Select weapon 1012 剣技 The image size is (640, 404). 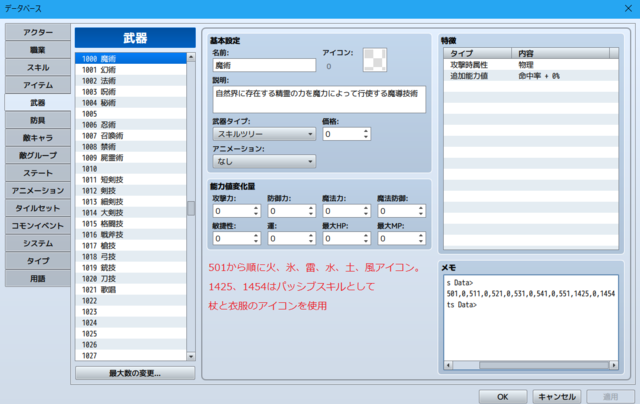coord(131,191)
